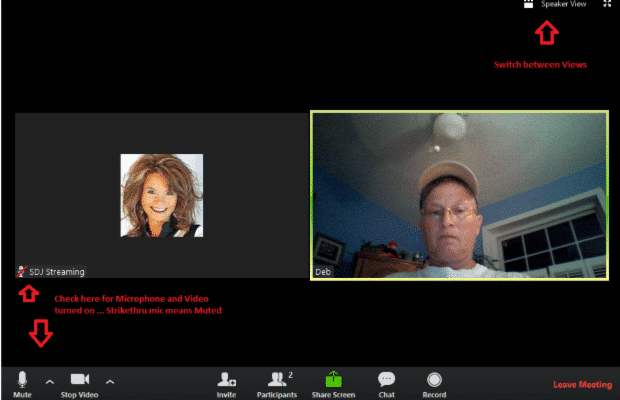Image resolution: width=620 pixels, height=400 pixels.
Task: Open the Invite people icon
Action: (227, 385)
